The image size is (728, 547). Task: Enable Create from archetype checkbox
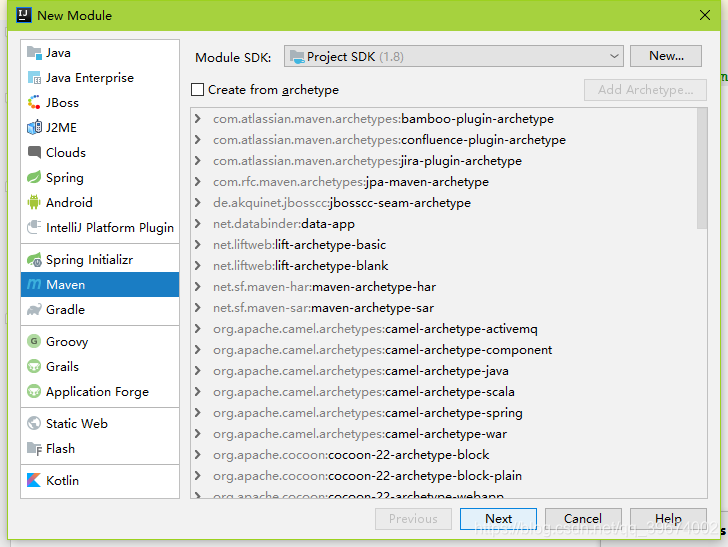click(197, 90)
